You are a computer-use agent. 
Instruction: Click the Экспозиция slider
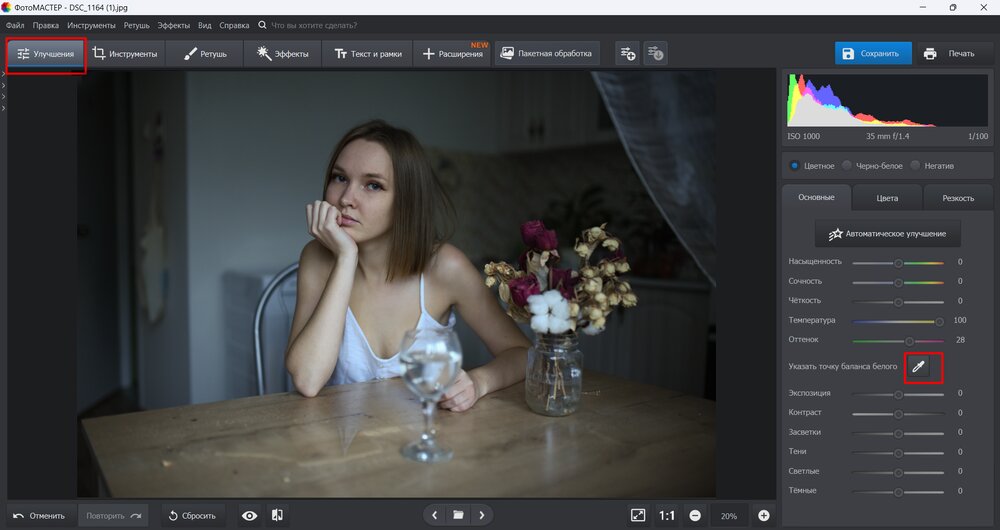(x=898, y=394)
